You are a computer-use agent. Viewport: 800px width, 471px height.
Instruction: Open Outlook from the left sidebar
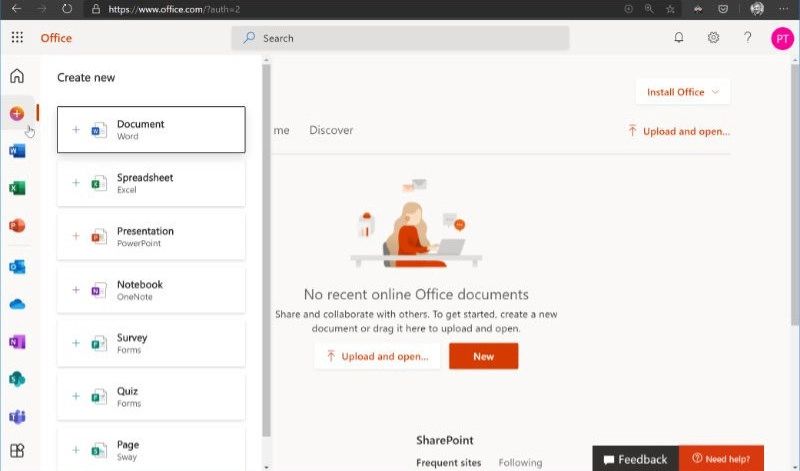(x=17, y=267)
